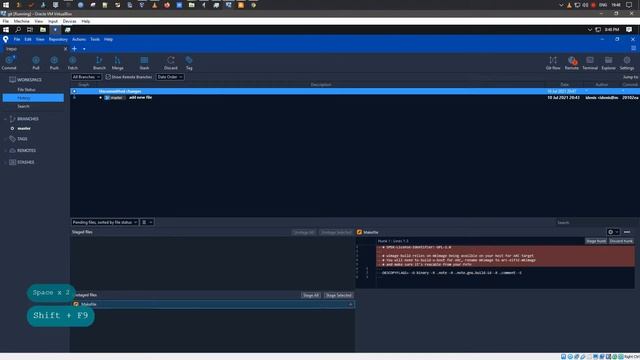Select History in Workspace sidebar
Viewport: 640px width, 360px height.
[x=33, y=98]
